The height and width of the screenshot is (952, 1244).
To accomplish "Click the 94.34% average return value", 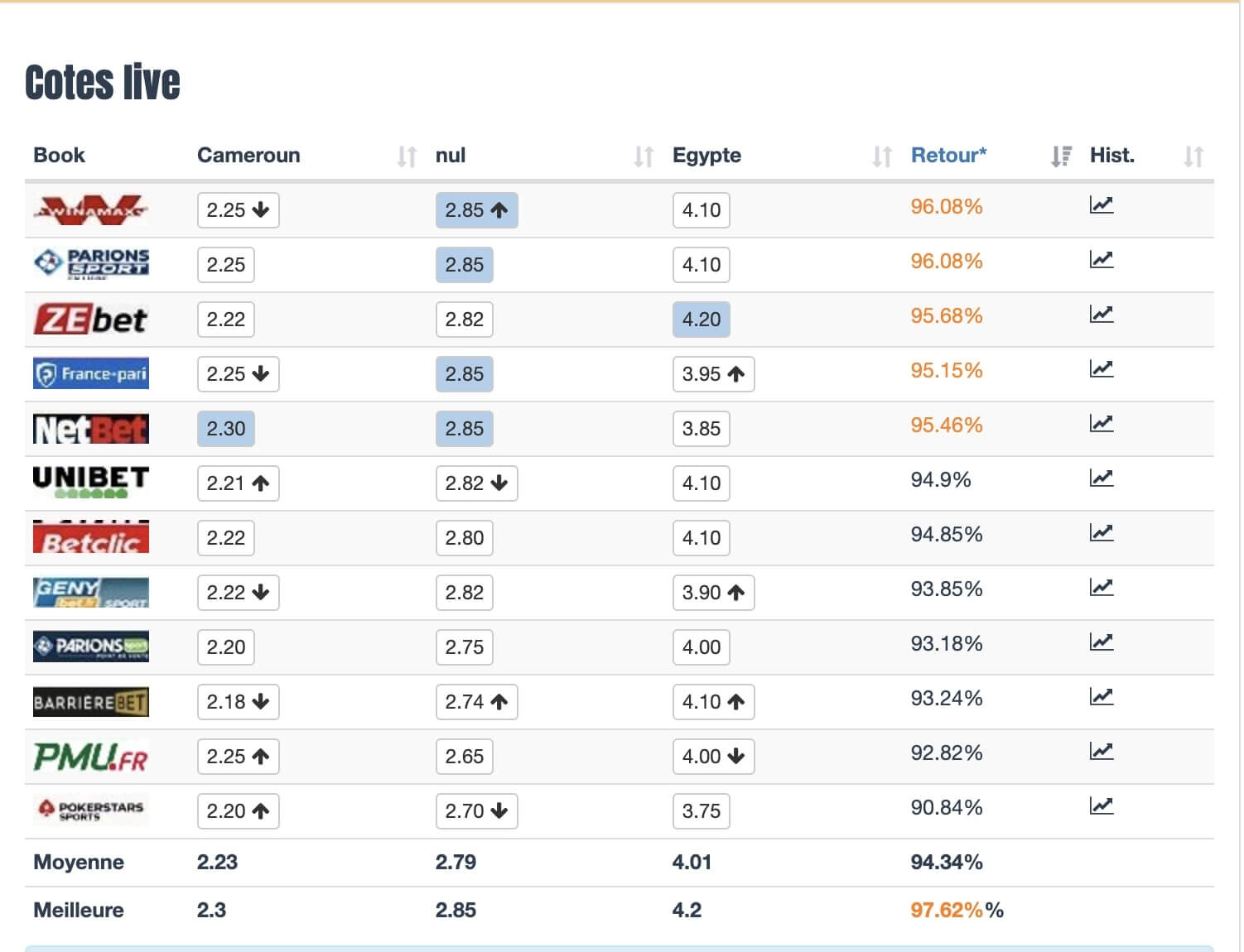I will click(947, 862).
